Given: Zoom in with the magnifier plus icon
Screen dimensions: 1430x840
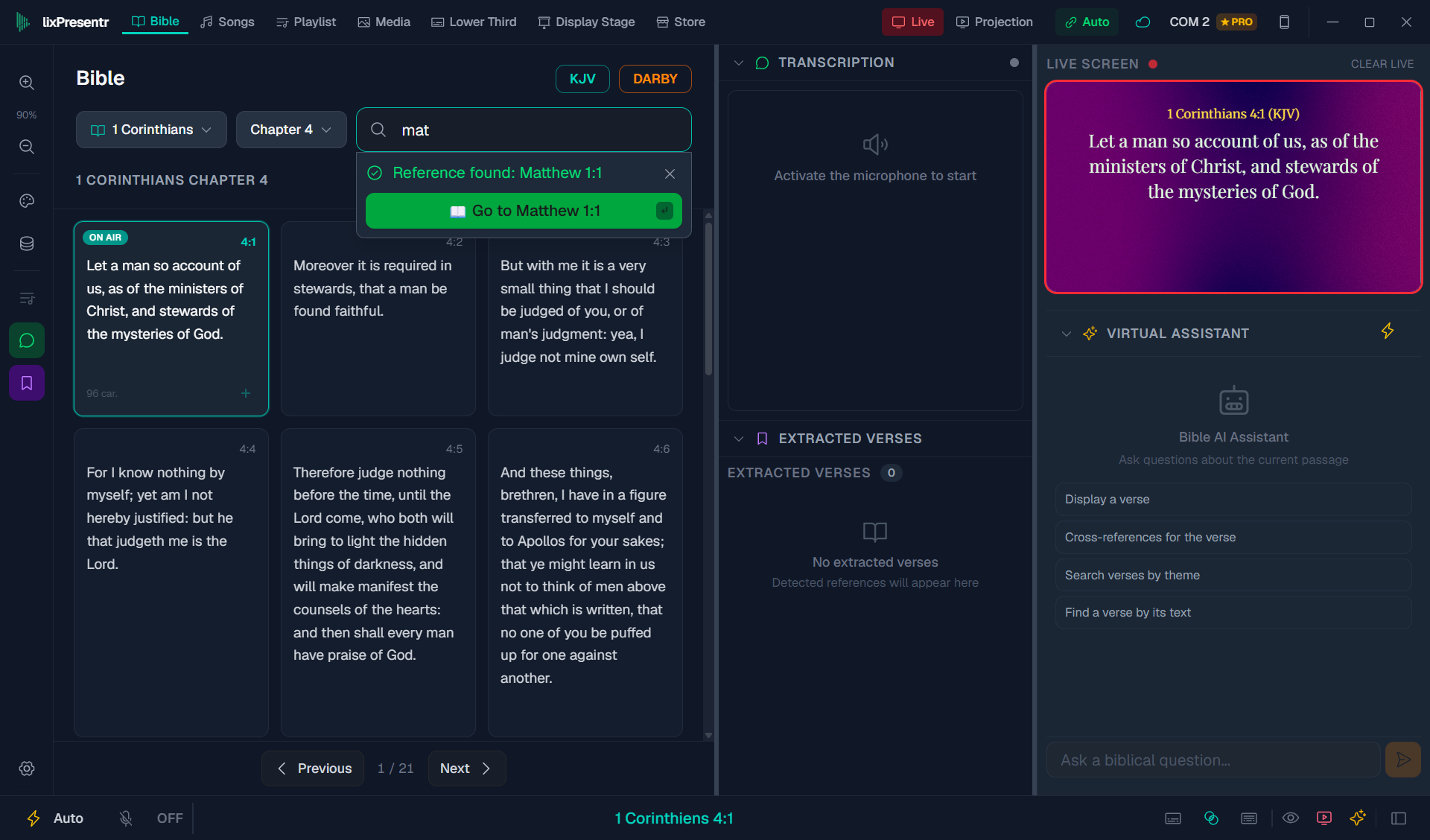Looking at the screenshot, I should tap(27, 83).
